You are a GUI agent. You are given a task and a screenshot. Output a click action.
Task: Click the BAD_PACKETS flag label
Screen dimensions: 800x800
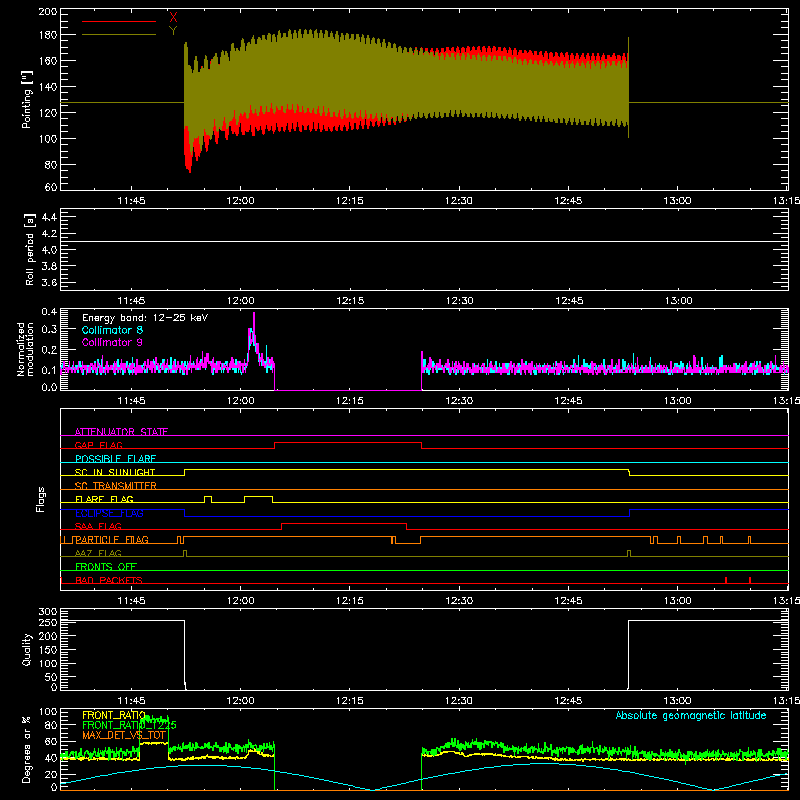click(x=109, y=580)
